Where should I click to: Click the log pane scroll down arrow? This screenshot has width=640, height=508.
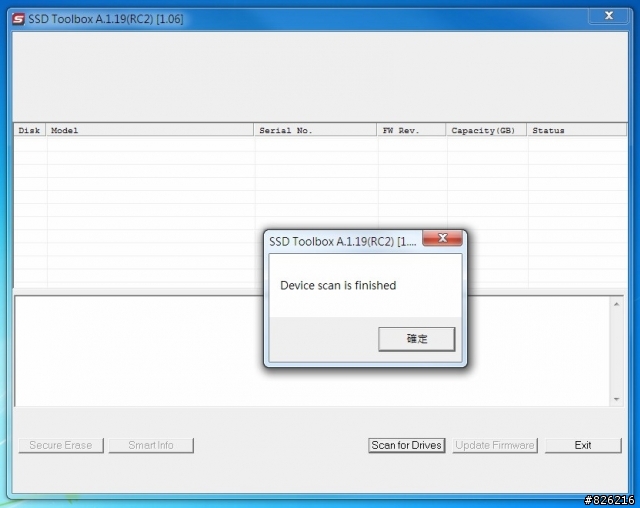pos(616,399)
